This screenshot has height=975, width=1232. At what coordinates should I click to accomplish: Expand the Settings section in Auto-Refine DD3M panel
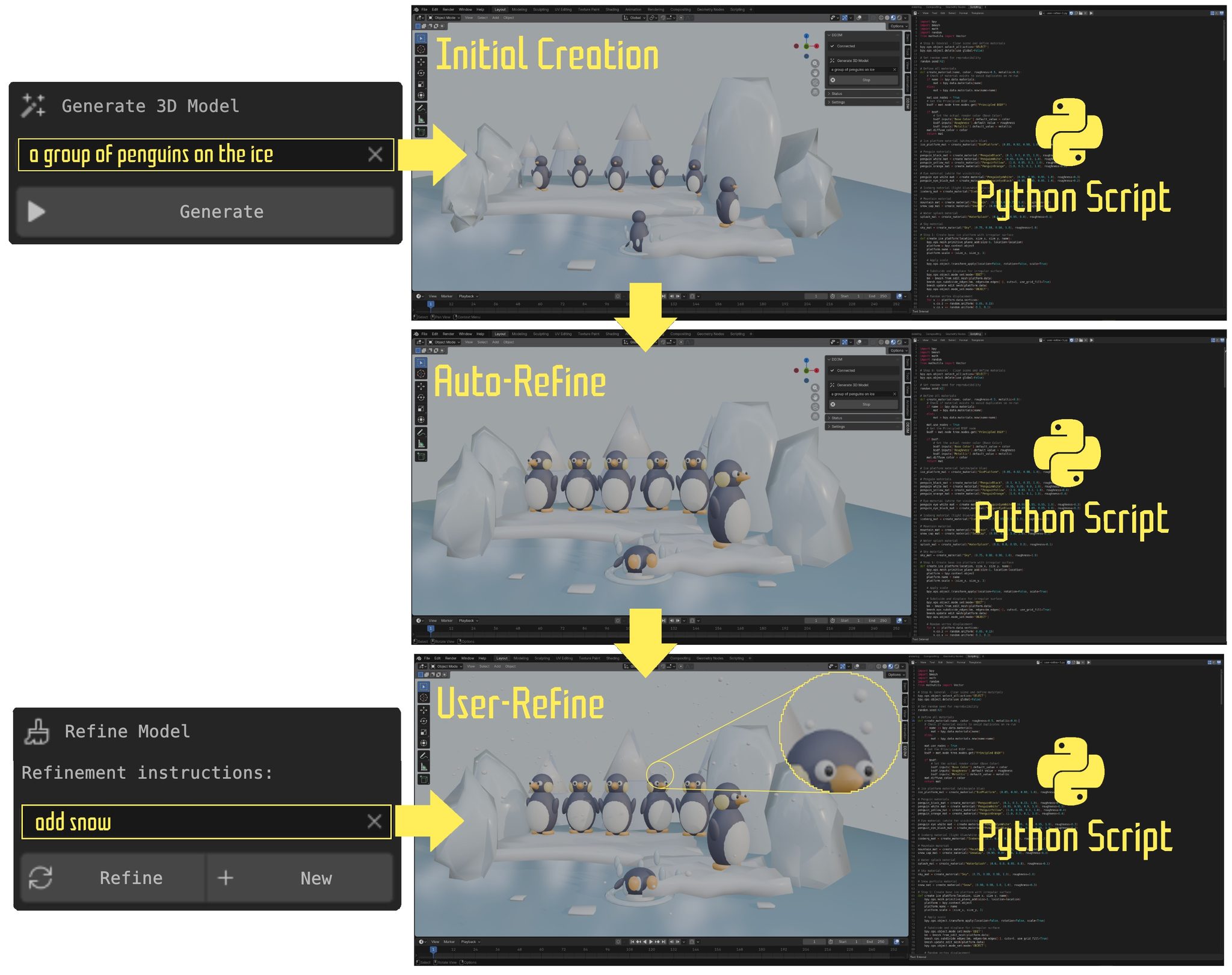point(863,426)
